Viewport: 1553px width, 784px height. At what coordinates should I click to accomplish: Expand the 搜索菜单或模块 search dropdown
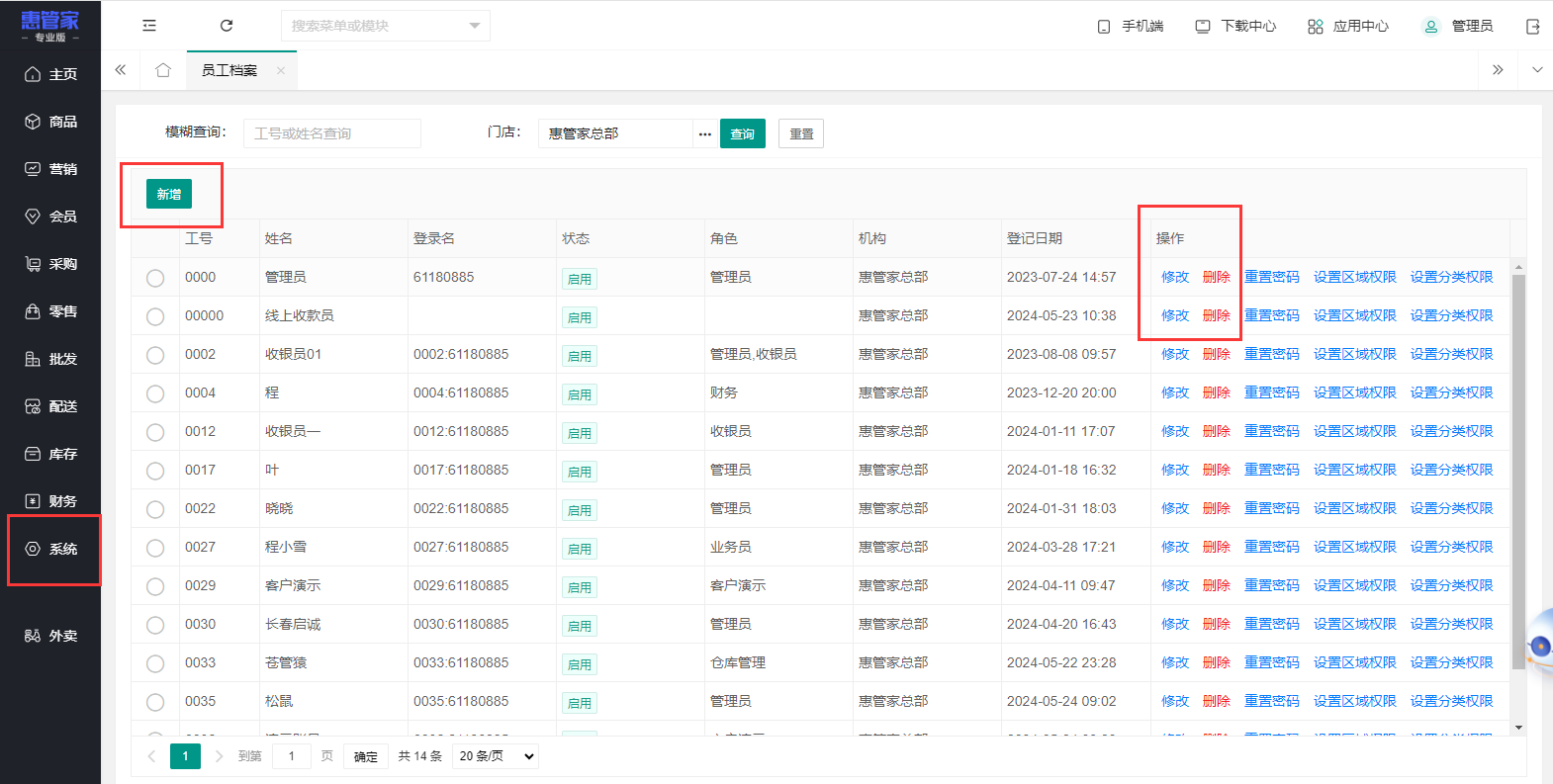474,26
